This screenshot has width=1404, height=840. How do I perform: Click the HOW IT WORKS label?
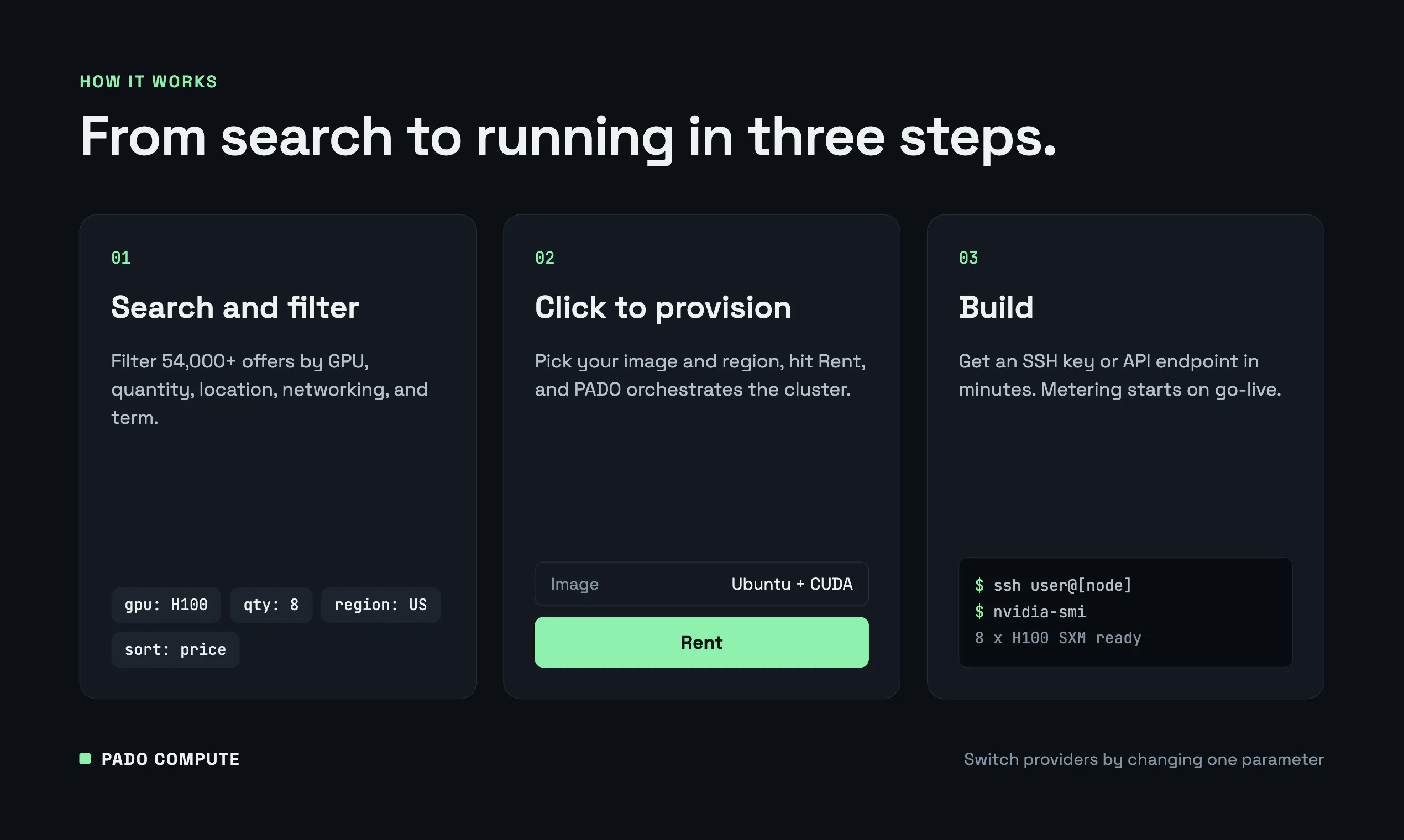tap(148, 81)
